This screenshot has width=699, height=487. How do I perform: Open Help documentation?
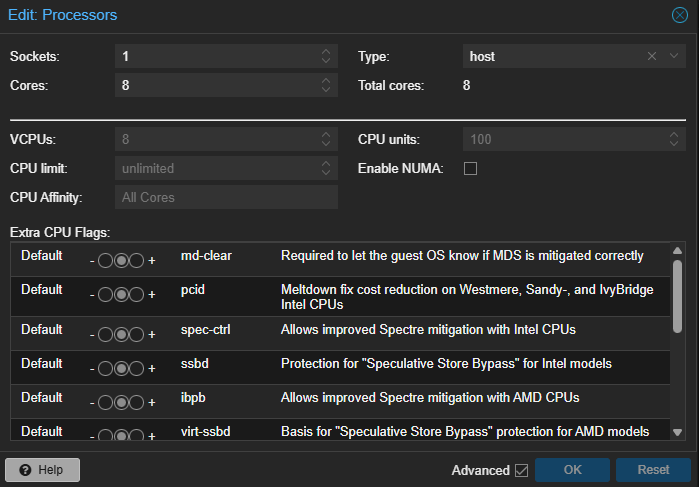point(42,470)
